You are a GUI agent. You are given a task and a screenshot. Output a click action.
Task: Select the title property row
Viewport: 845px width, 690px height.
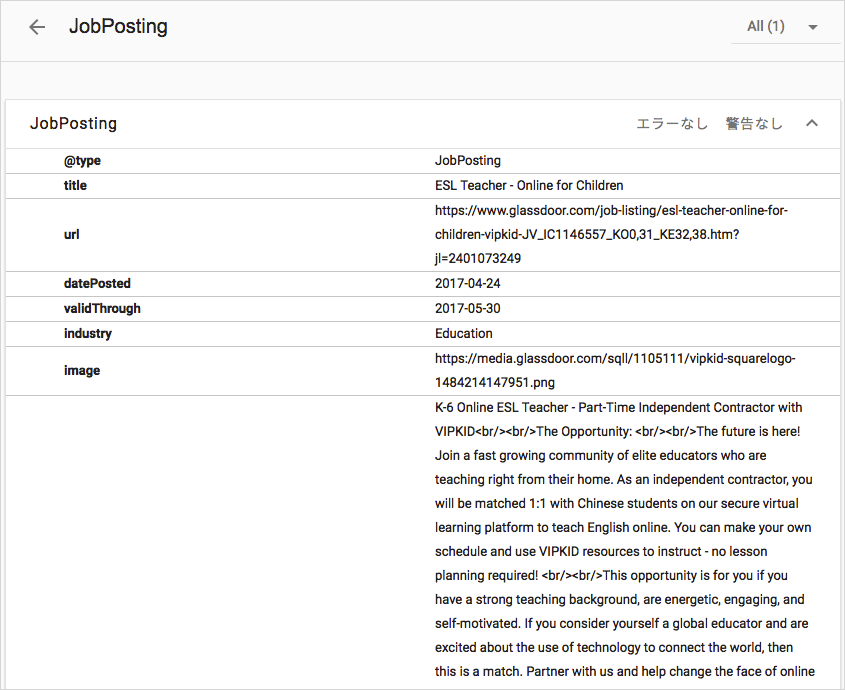[422, 186]
